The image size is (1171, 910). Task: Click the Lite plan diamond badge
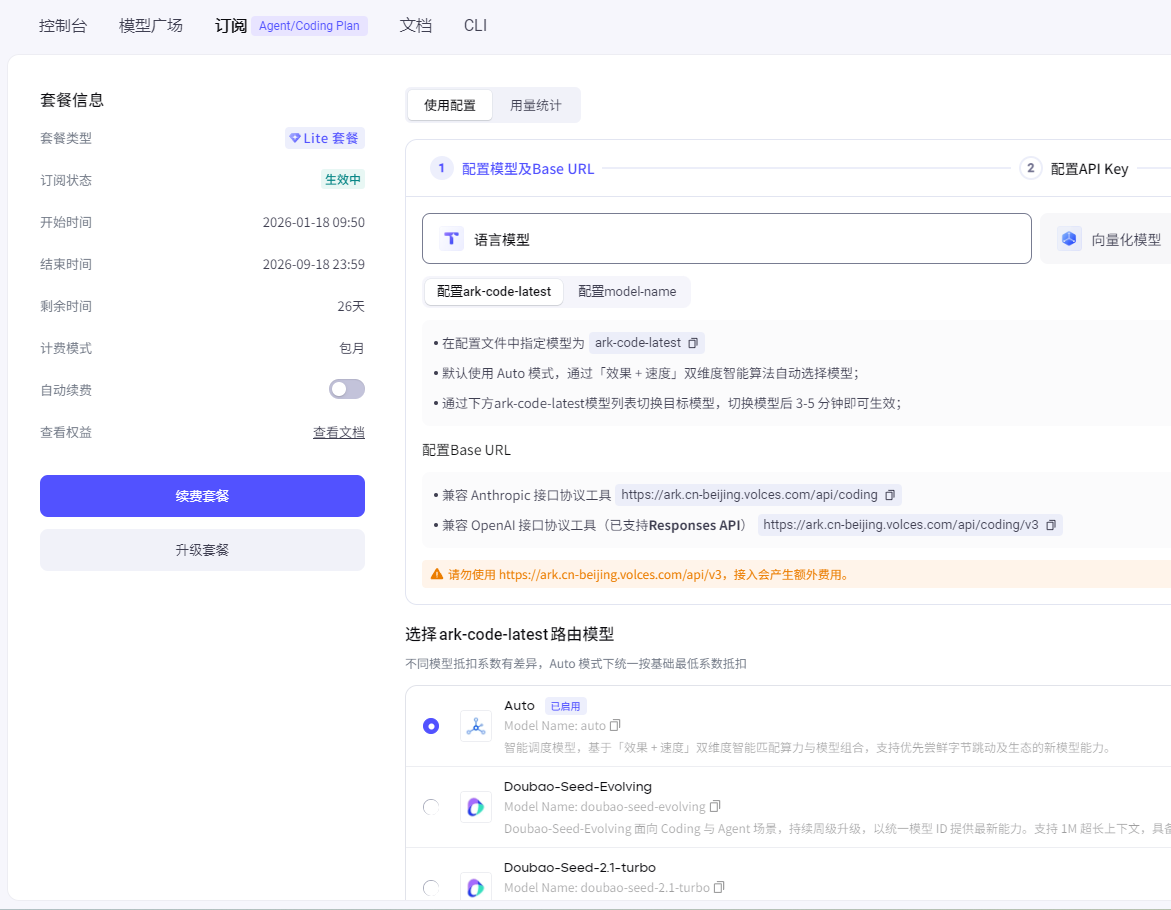(325, 138)
